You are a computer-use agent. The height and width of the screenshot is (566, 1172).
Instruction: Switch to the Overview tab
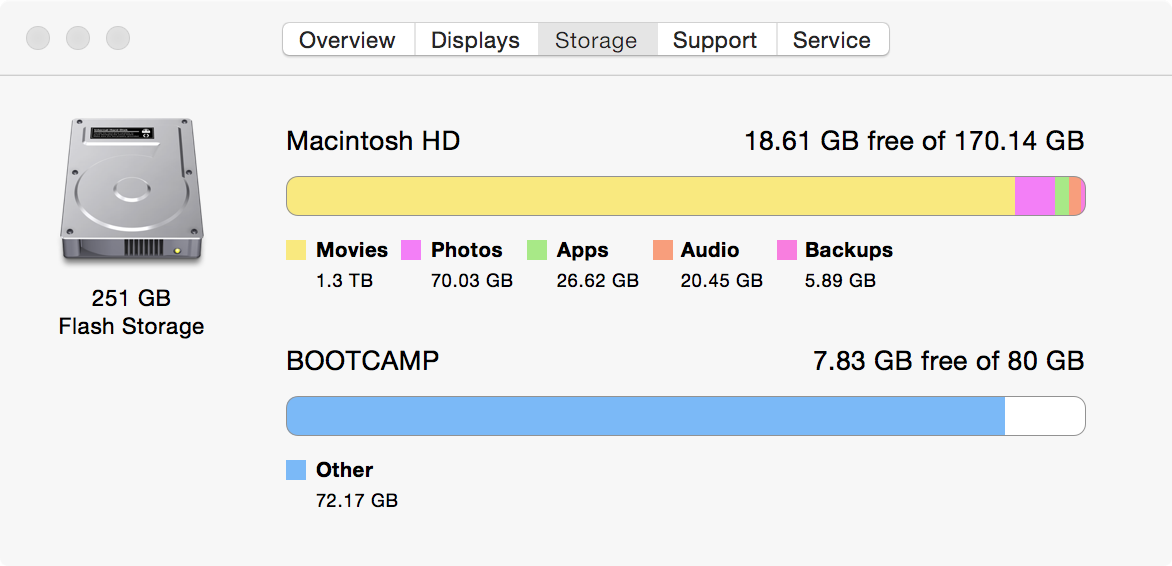(x=347, y=40)
